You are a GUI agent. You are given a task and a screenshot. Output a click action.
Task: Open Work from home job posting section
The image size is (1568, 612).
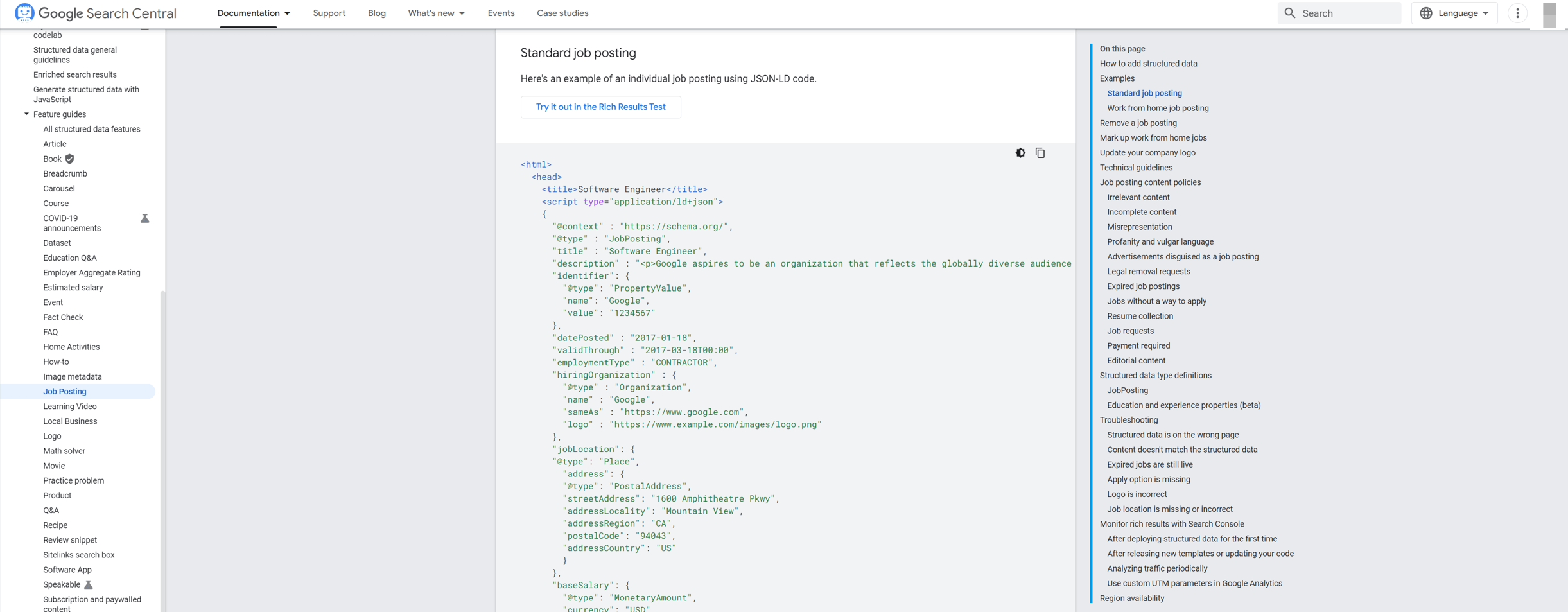1156,108
